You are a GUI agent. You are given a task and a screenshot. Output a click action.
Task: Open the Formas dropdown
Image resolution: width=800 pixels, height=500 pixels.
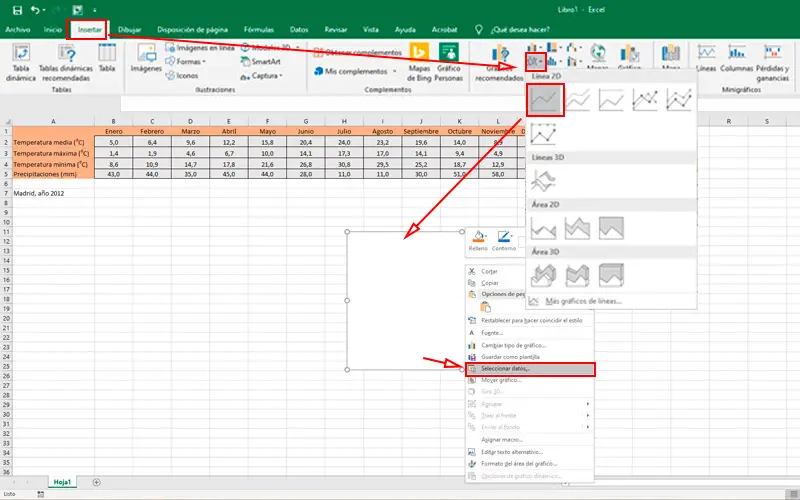pos(186,61)
